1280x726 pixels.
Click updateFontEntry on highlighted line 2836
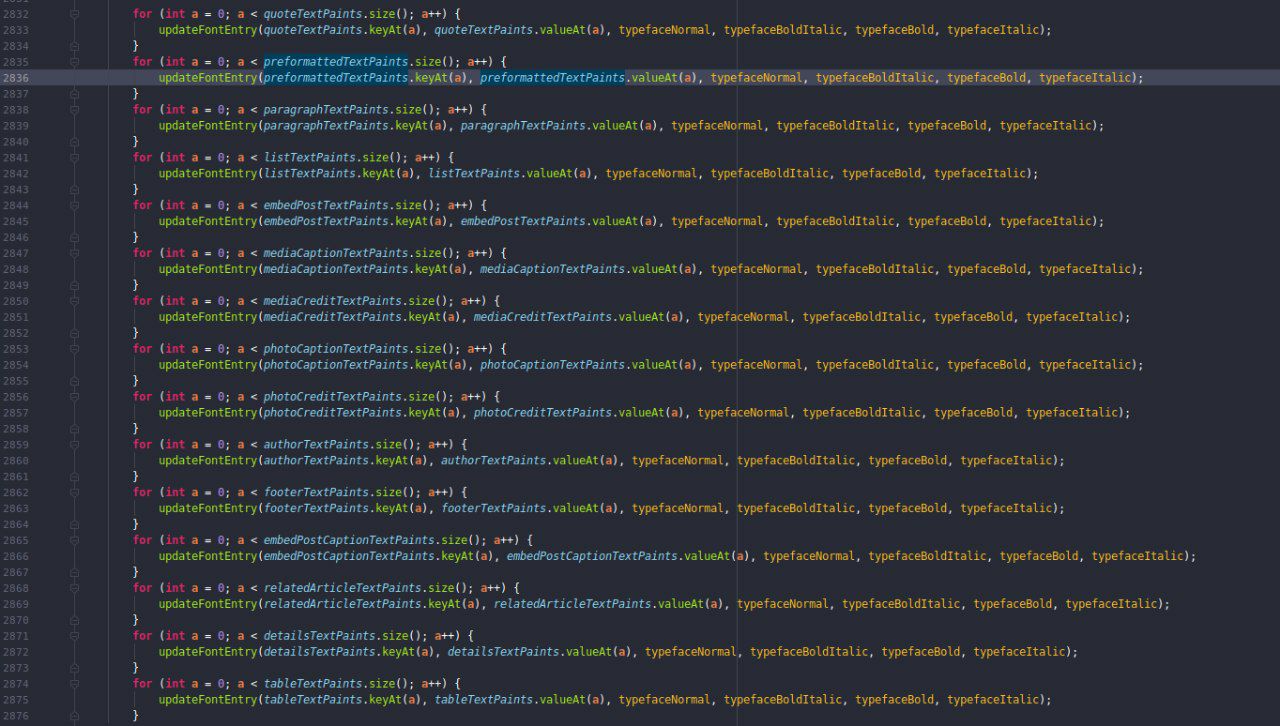coord(207,78)
